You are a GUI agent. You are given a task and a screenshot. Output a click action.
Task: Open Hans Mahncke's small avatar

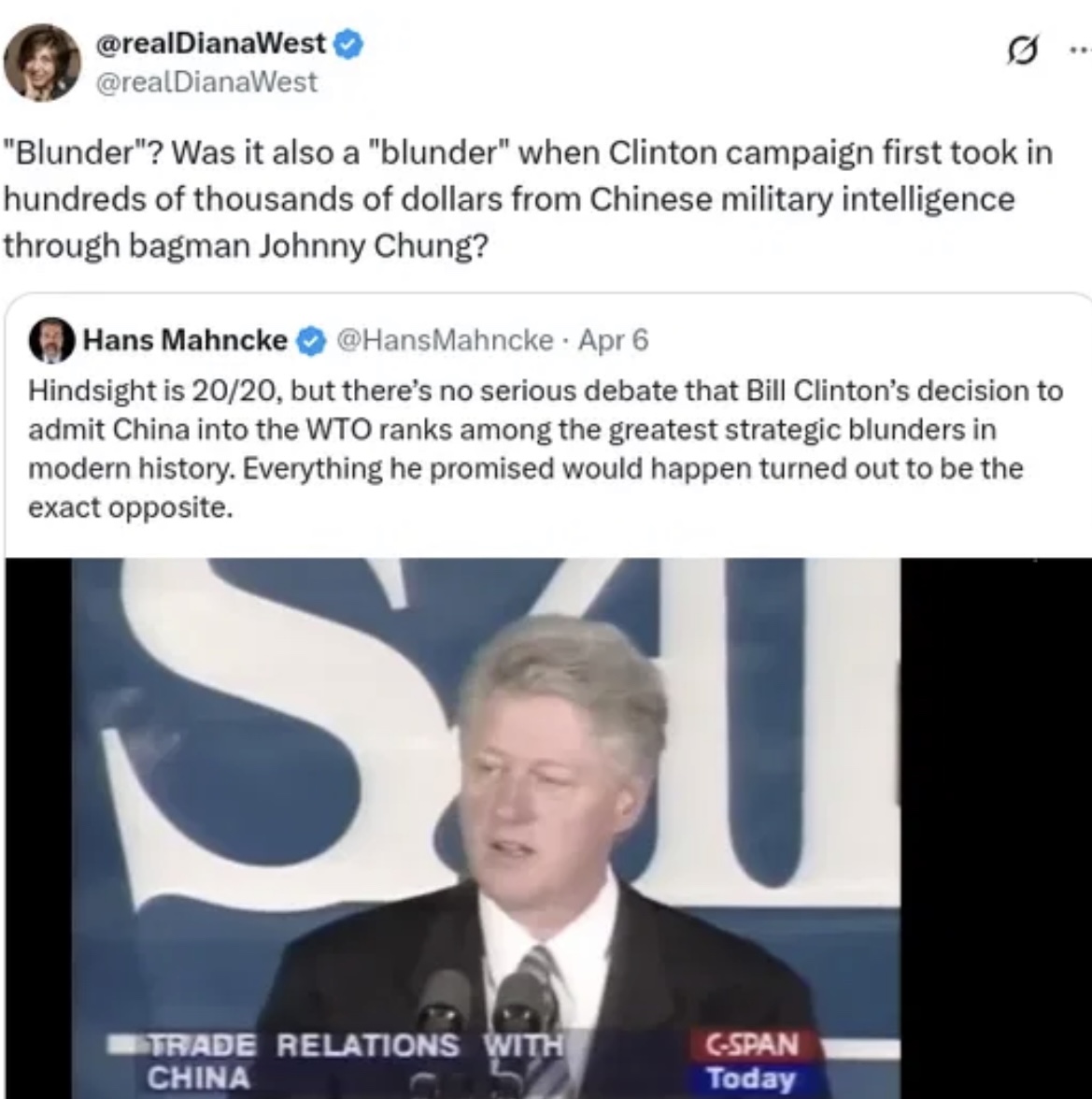[x=51, y=340]
